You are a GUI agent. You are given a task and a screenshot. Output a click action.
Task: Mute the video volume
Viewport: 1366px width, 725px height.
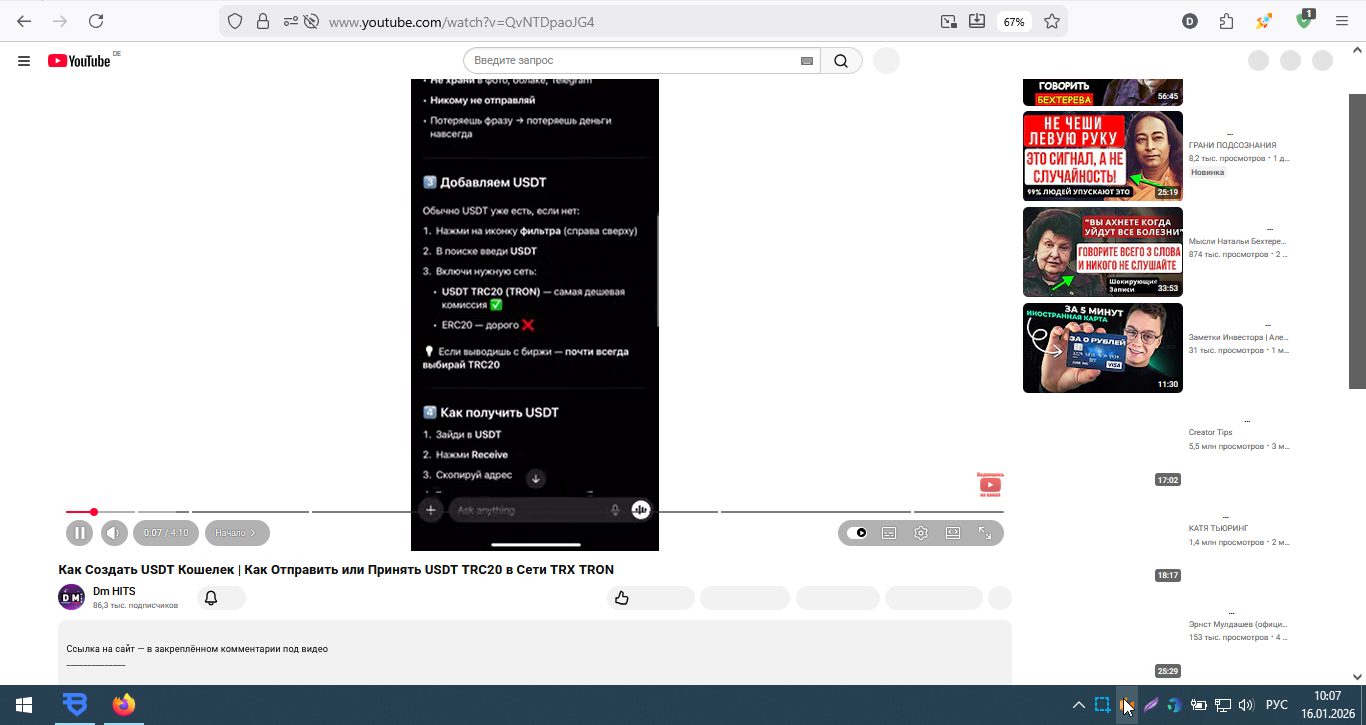[x=114, y=533]
